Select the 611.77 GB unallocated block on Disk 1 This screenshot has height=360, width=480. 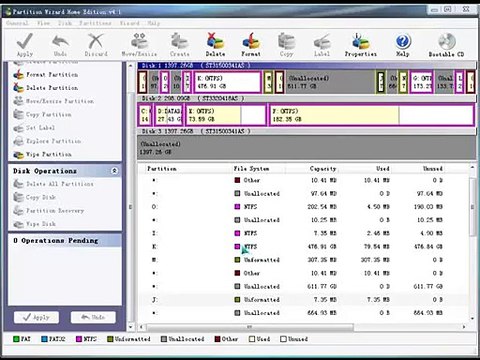(330, 82)
